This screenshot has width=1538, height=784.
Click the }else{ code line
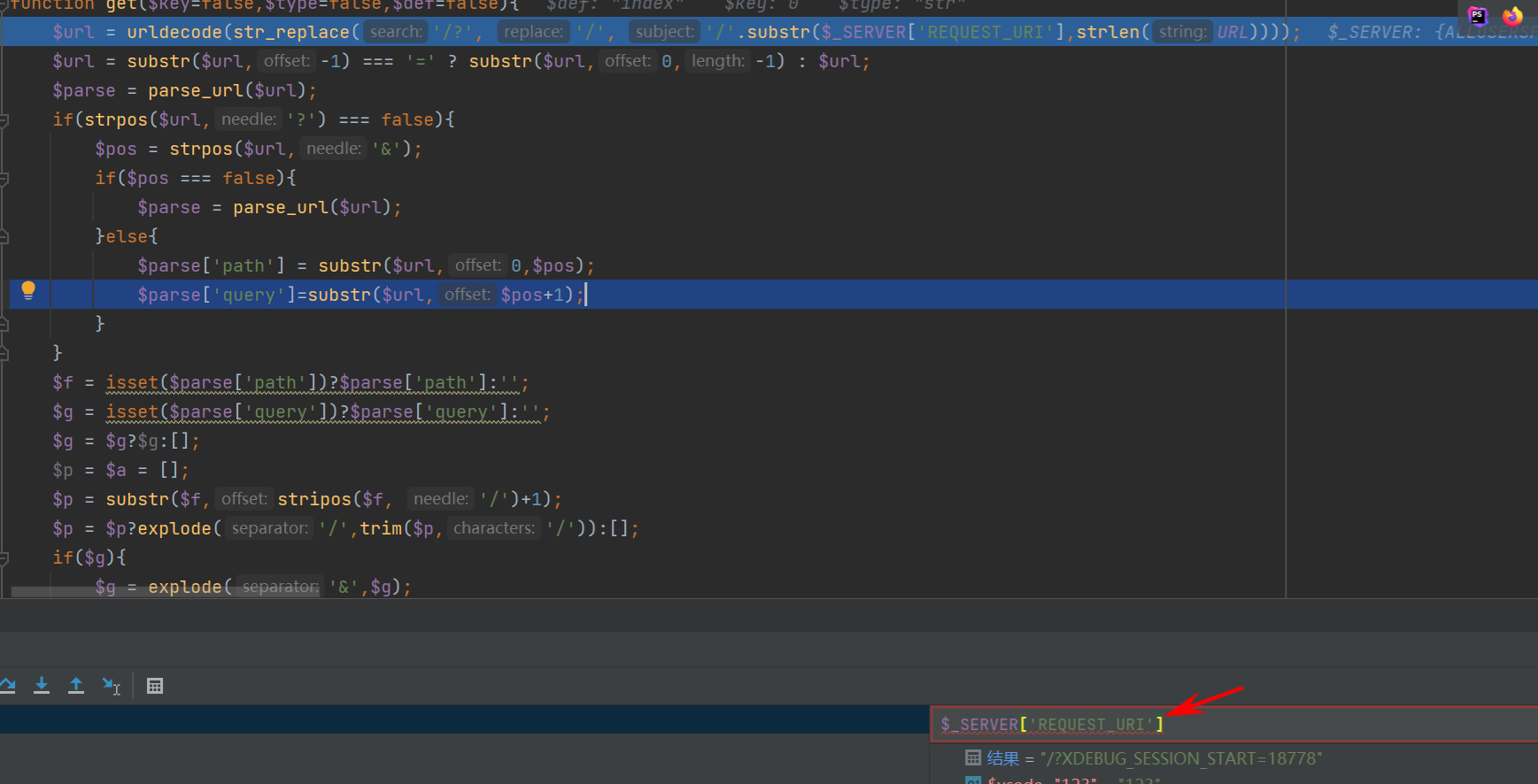(126, 236)
